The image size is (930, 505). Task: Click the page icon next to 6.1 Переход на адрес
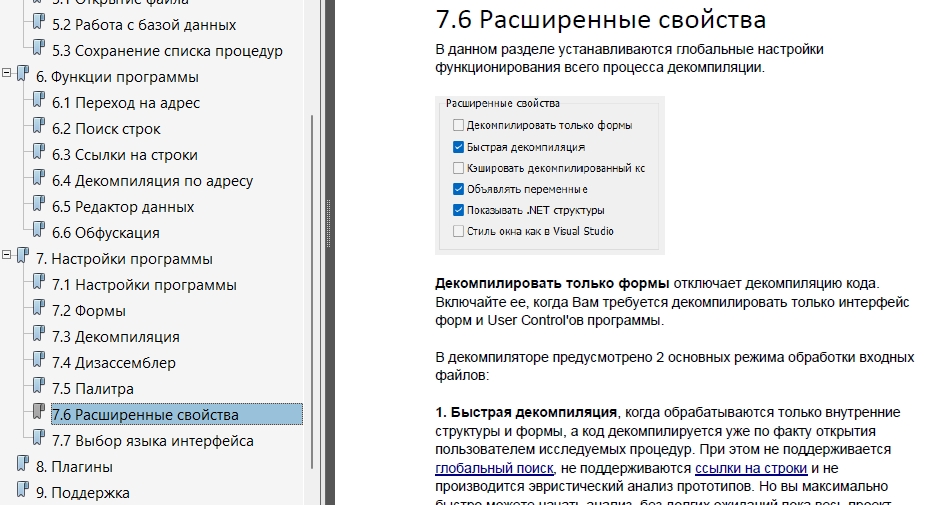pos(39,100)
